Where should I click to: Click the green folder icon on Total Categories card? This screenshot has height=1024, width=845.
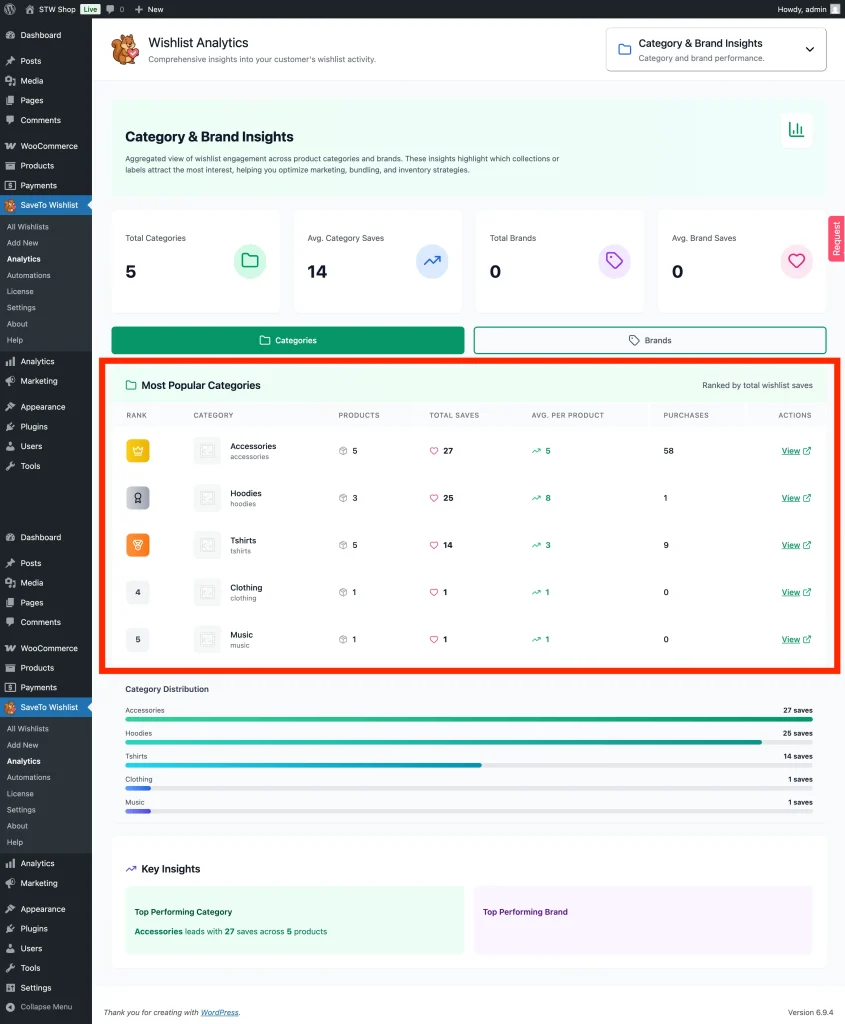(250, 261)
